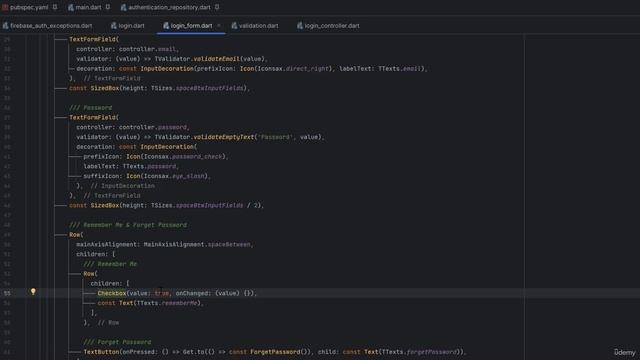Click line number 55 in the gutter

pos(7,293)
